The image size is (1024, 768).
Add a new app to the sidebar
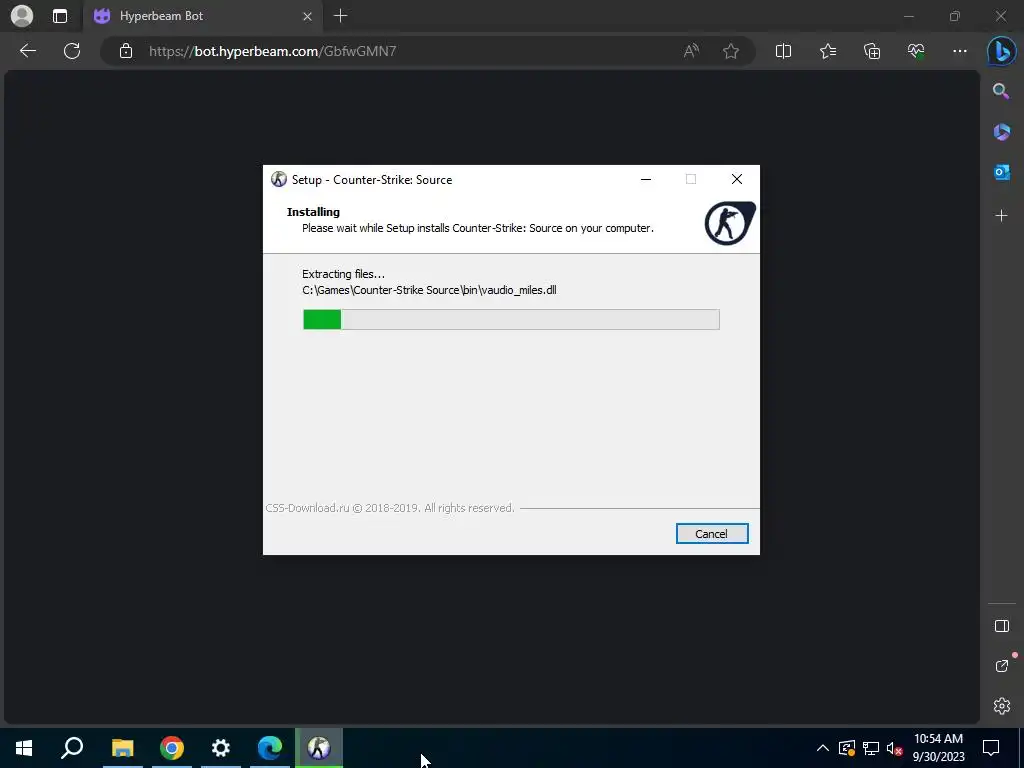coord(1001,216)
